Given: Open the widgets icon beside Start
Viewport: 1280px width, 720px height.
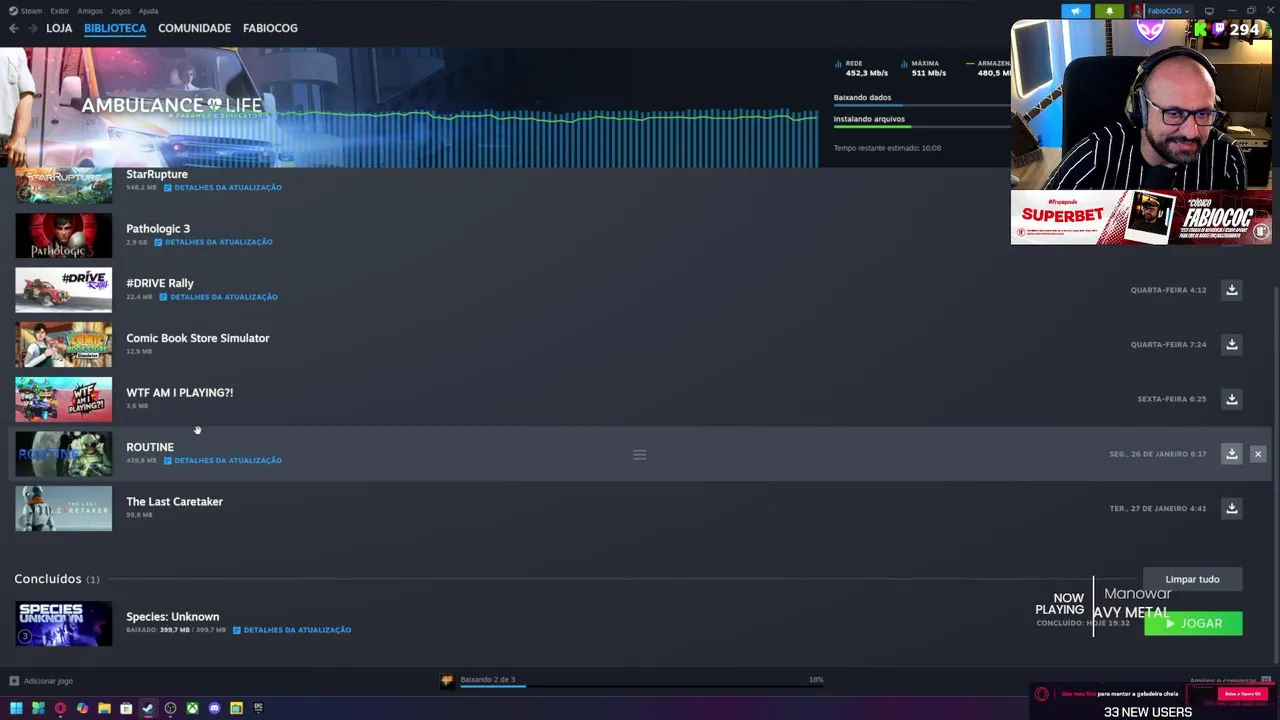Looking at the screenshot, I should coord(38,708).
